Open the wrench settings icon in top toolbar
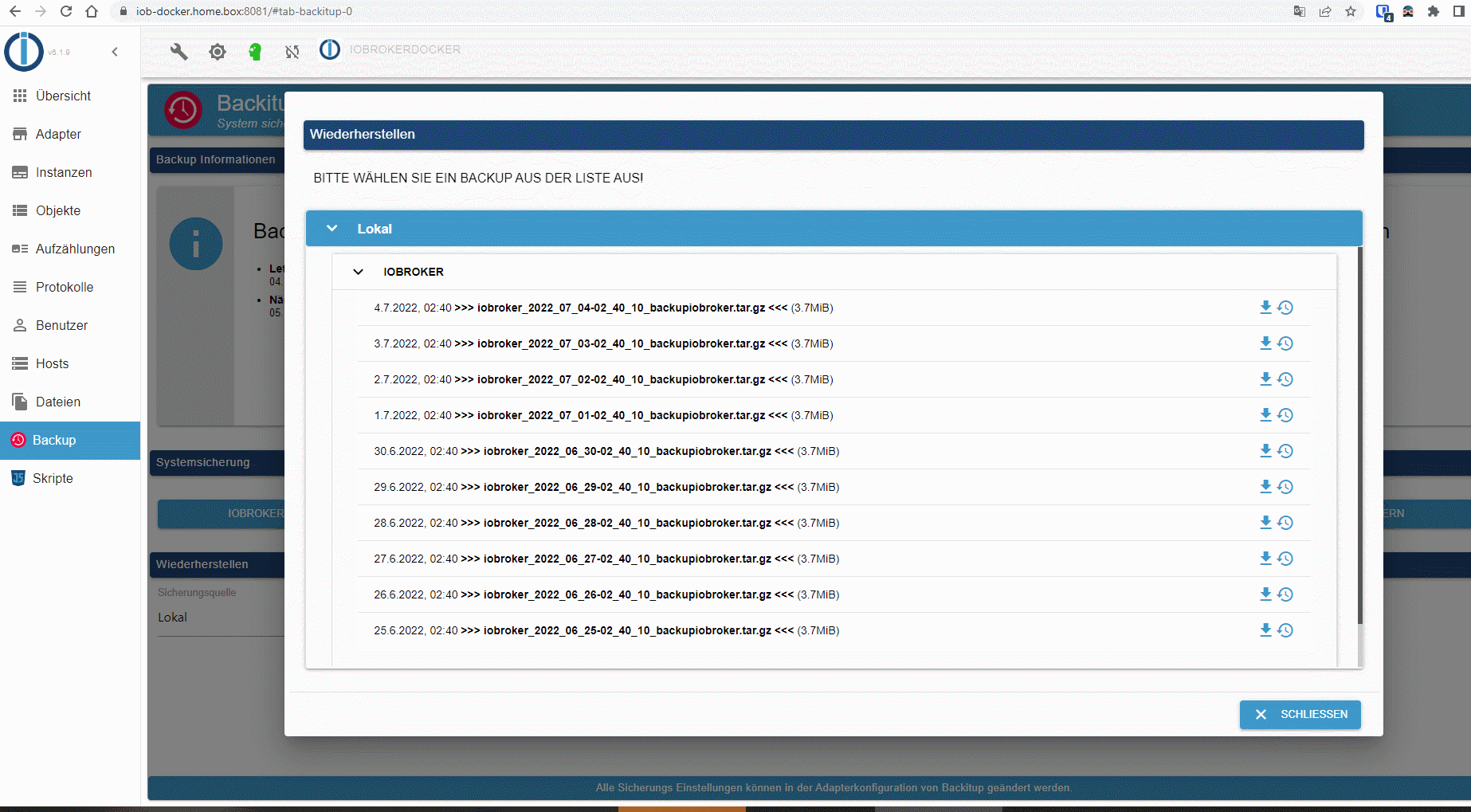 point(178,51)
